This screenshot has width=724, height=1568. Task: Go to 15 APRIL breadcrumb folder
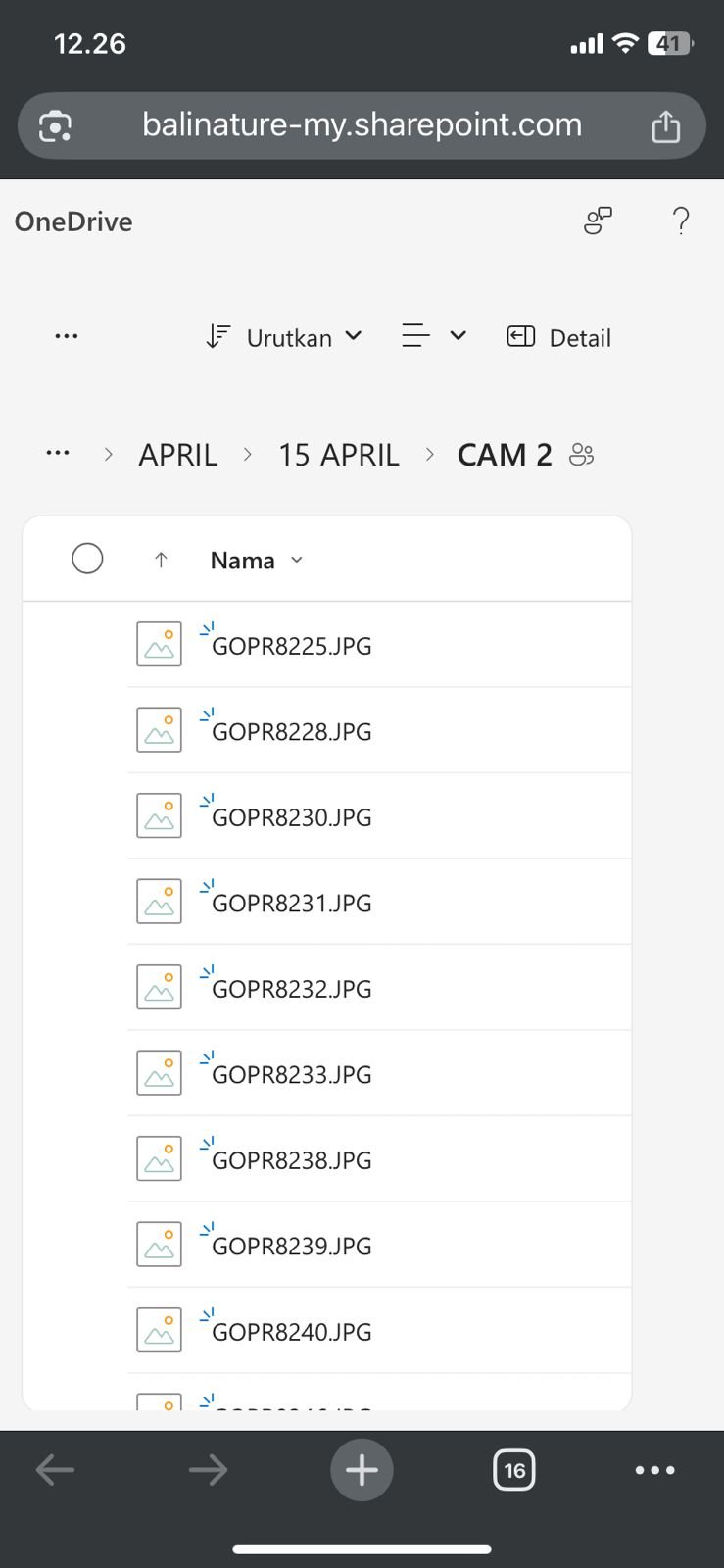(x=338, y=455)
